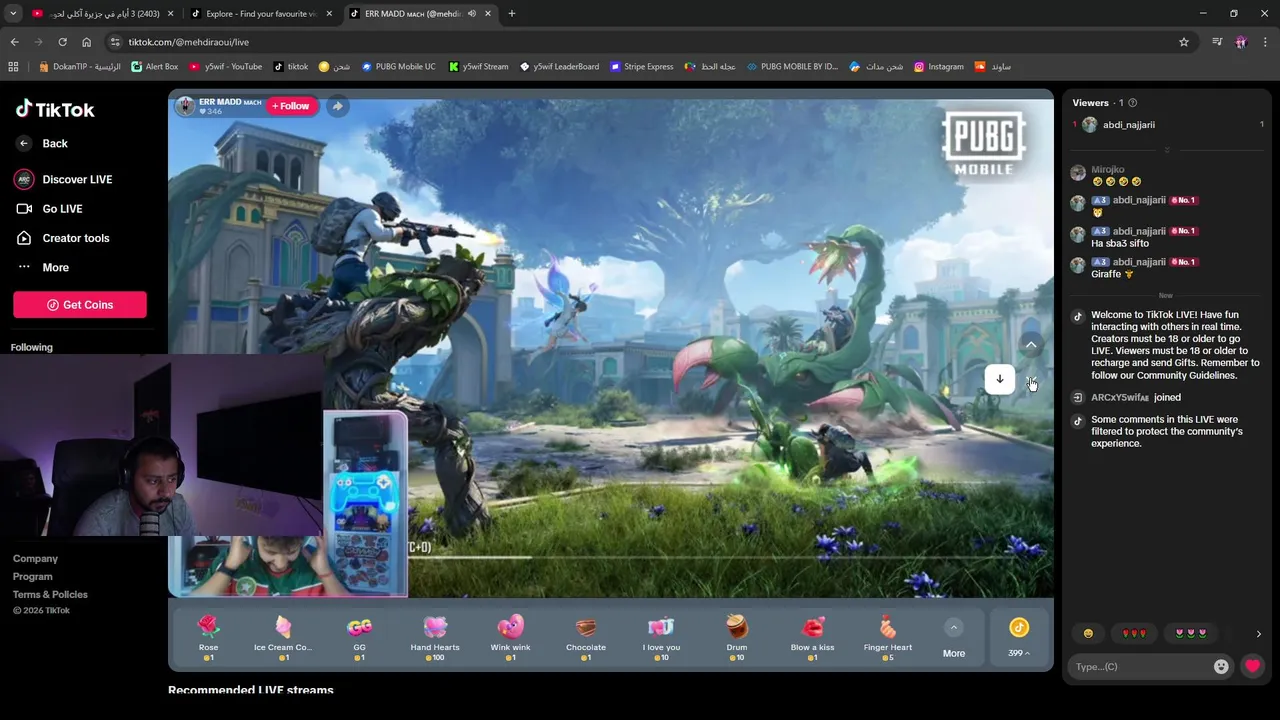The image size is (1280, 720).
Task: Open Alert Box bookmark
Action: coord(155,67)
